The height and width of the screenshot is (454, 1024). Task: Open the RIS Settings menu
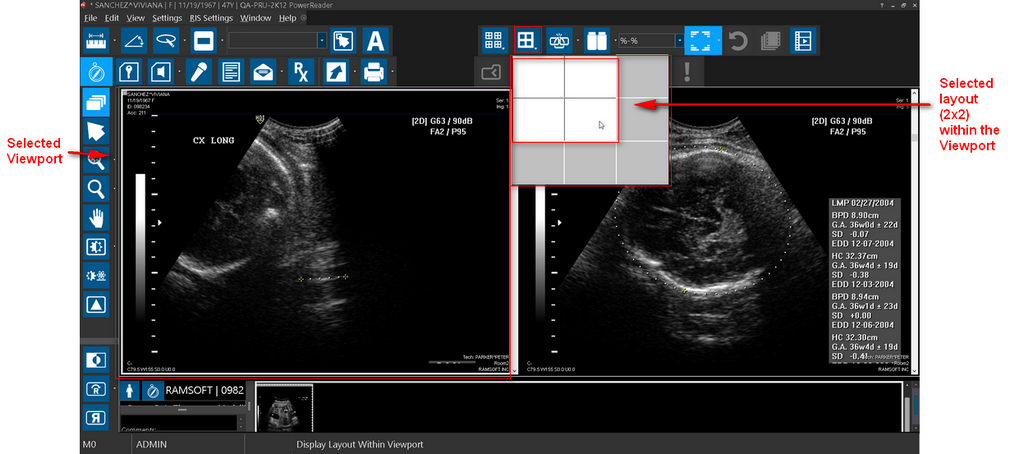point(211,18)
